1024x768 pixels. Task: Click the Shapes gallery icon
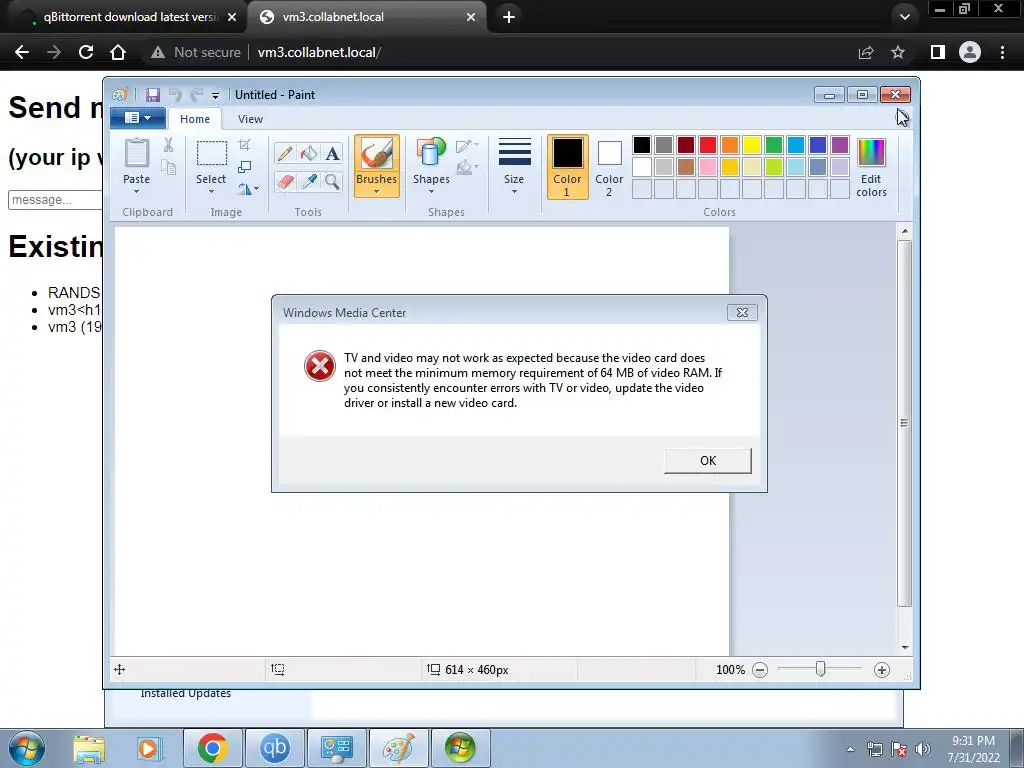point(431,153)
